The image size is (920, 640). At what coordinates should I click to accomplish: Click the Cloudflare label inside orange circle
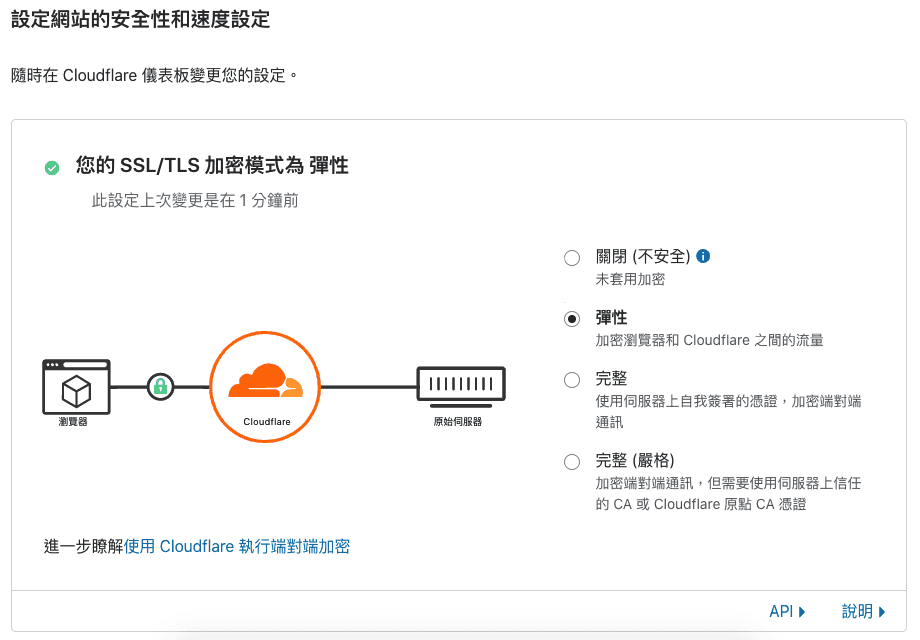(266, 422)
